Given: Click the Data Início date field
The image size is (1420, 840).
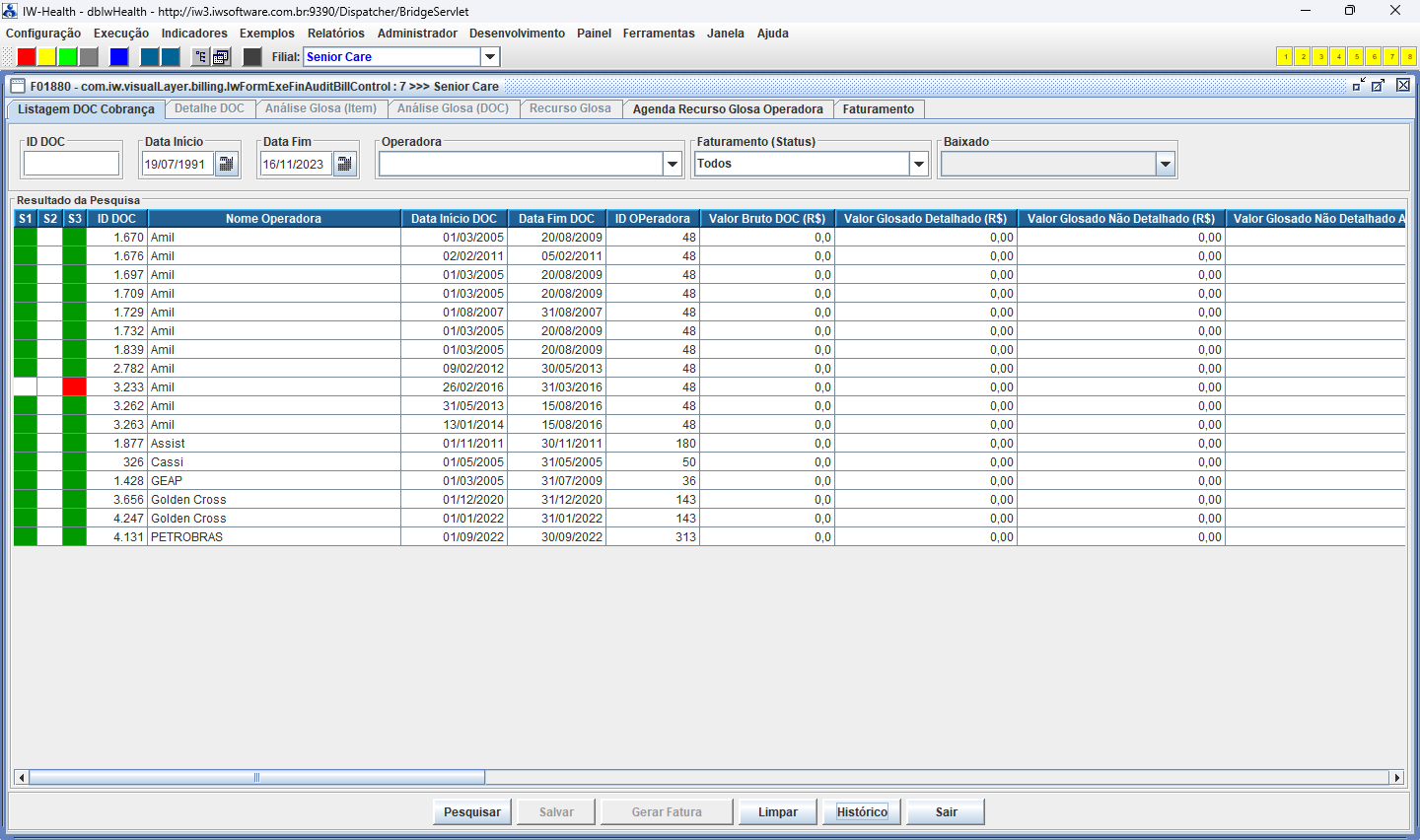Looking at the screenshot, I should coord(177,164).
